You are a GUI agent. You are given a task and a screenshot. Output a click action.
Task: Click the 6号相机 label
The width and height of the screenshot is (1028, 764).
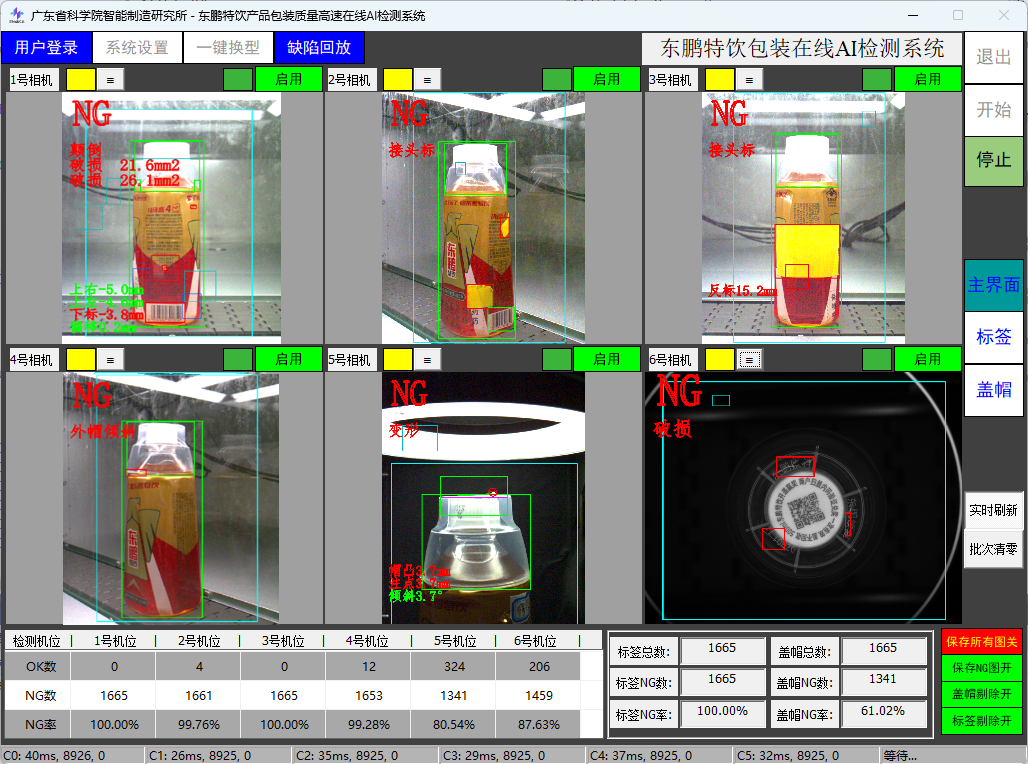672,360
